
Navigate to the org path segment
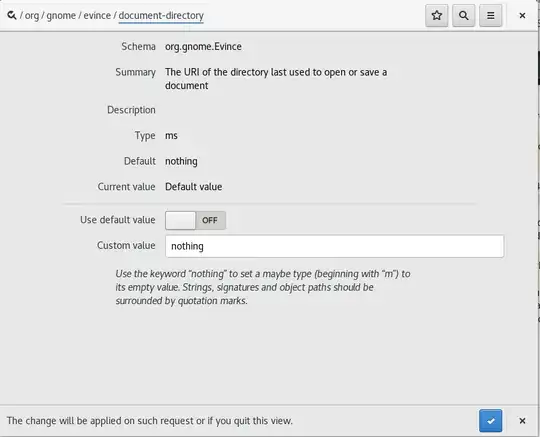32,15
